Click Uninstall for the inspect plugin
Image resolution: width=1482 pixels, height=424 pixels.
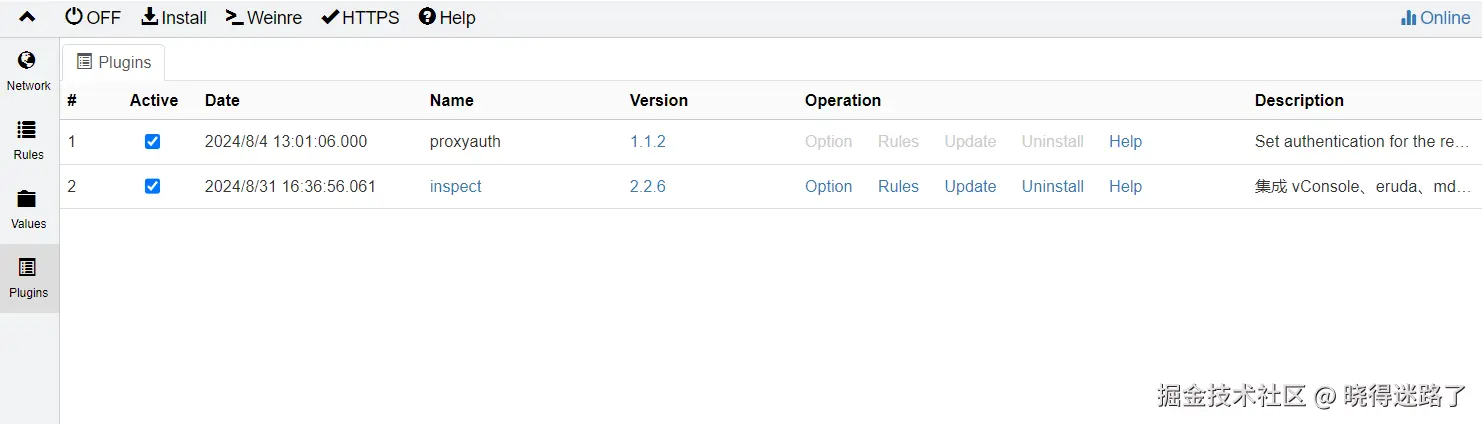tap(1052, 186)
